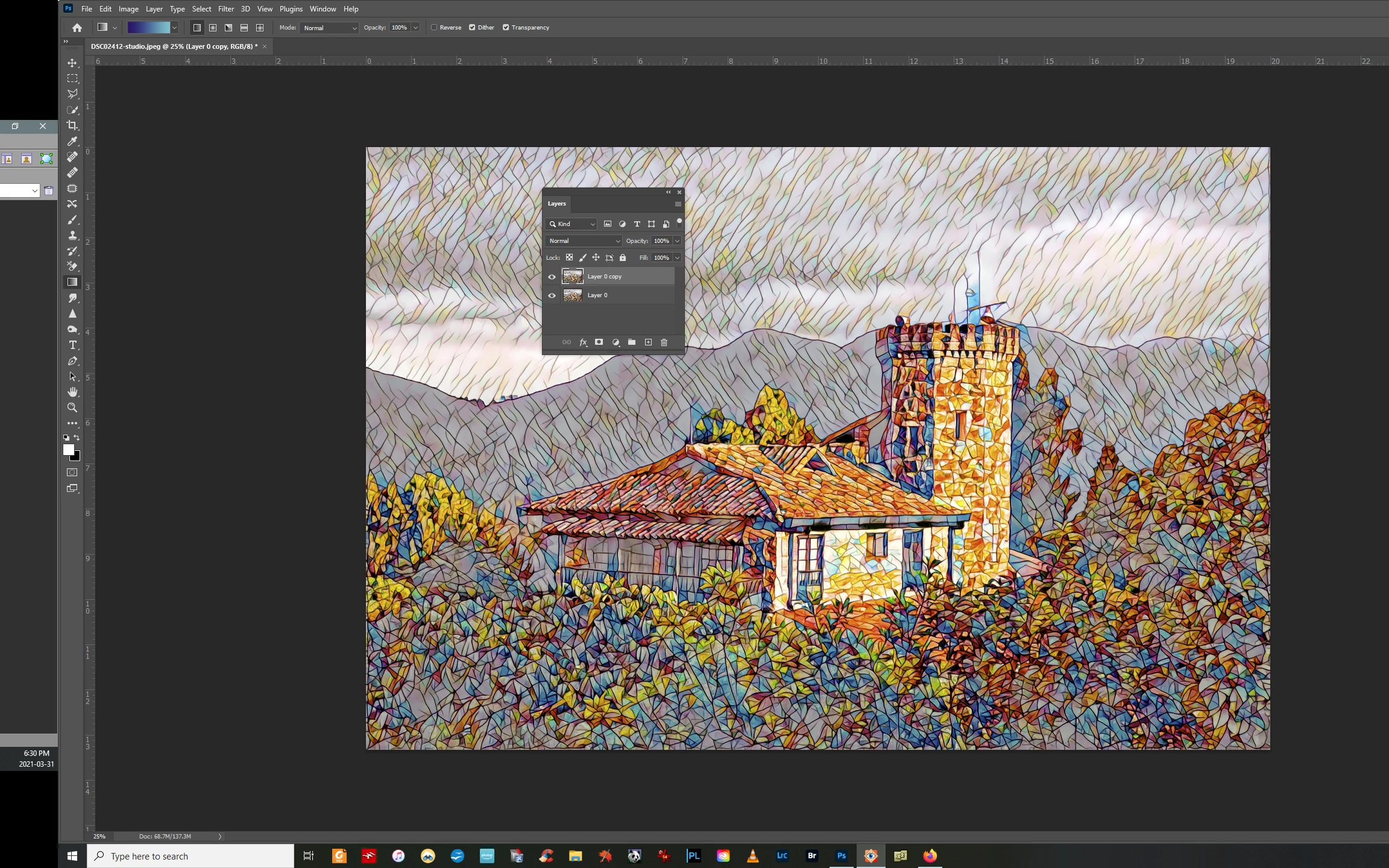Select the Eyedropper tool

click(x=72, y=141)
